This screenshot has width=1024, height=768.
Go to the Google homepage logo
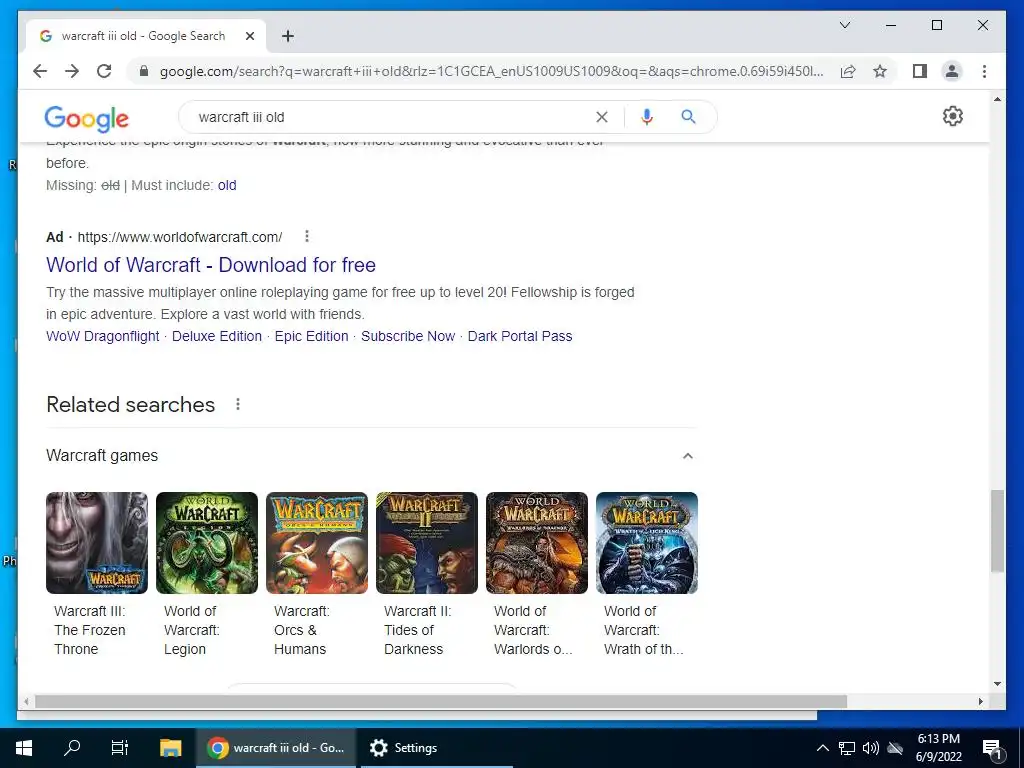coord(86,118)
